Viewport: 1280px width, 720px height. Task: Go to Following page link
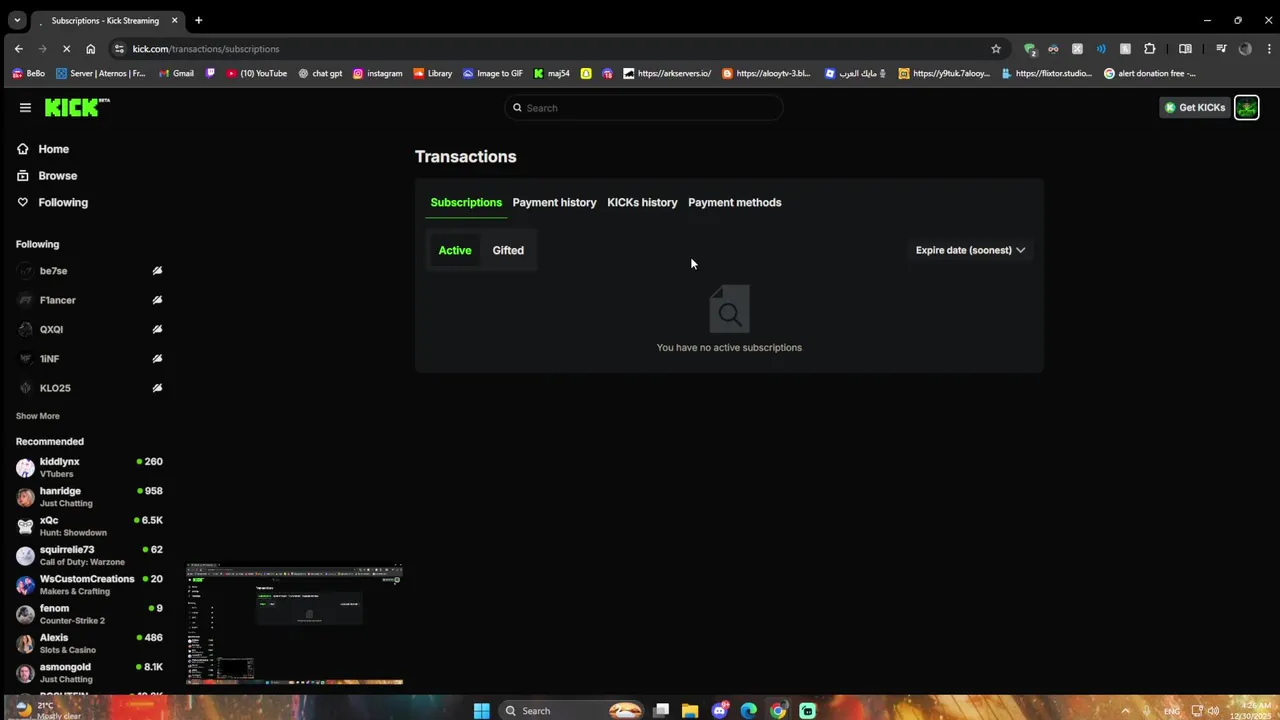click(x=63, y=202)
